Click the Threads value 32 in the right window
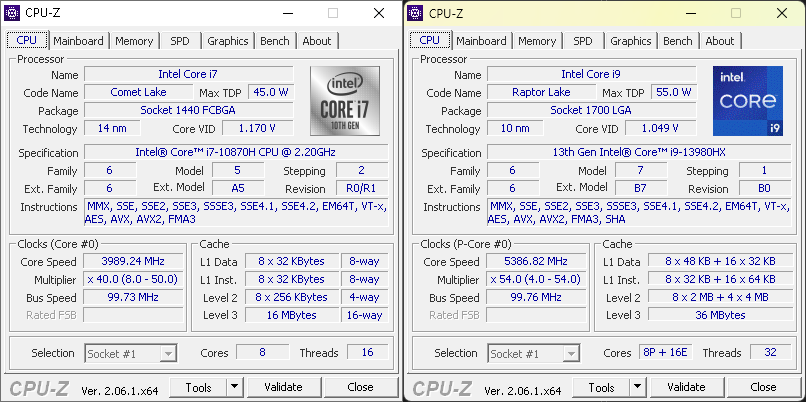806x402 pixels. pos(771,353)
